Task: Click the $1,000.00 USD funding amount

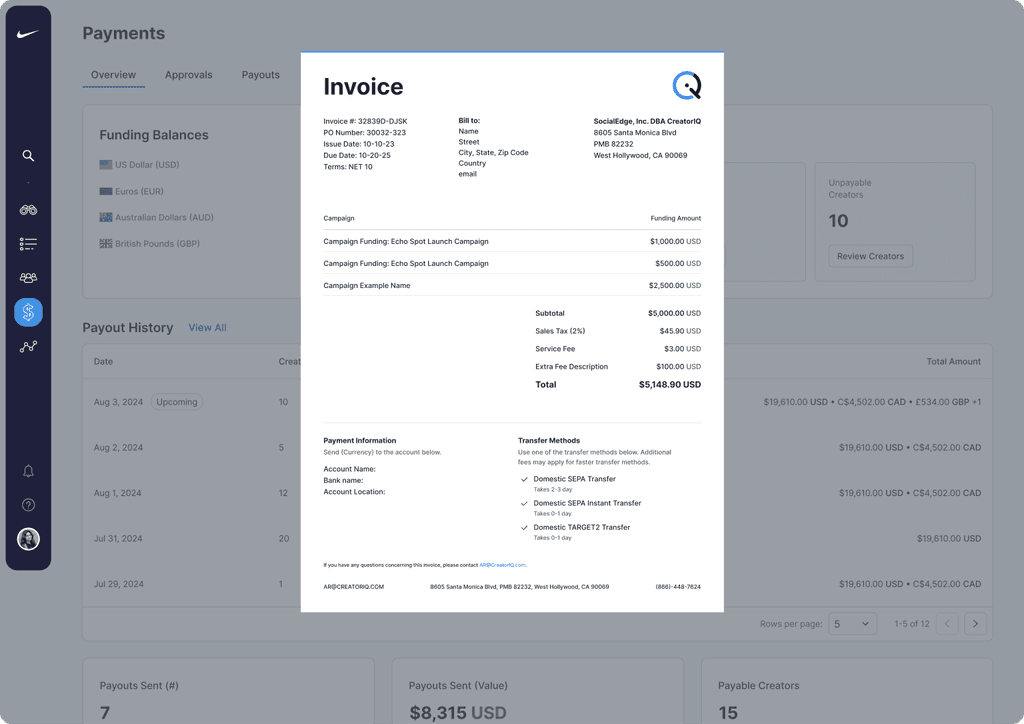Action: point(675,242)
